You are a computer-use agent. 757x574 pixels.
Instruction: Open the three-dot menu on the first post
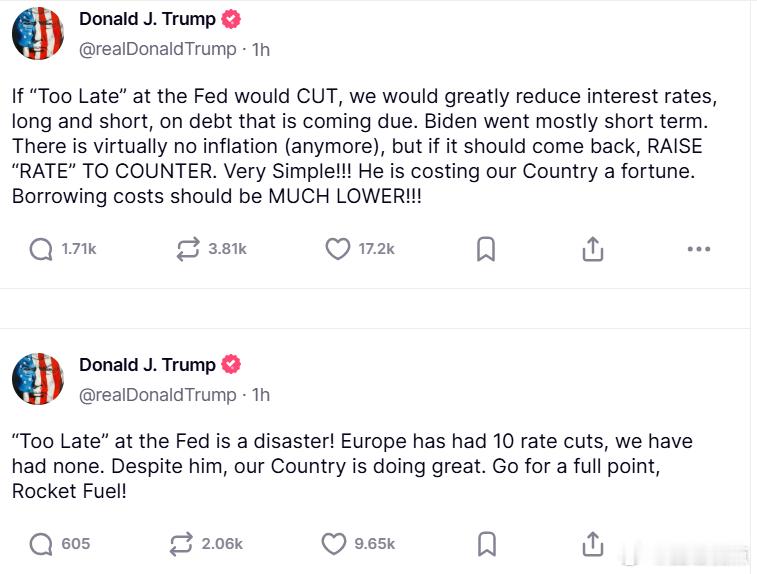[699, 249]
